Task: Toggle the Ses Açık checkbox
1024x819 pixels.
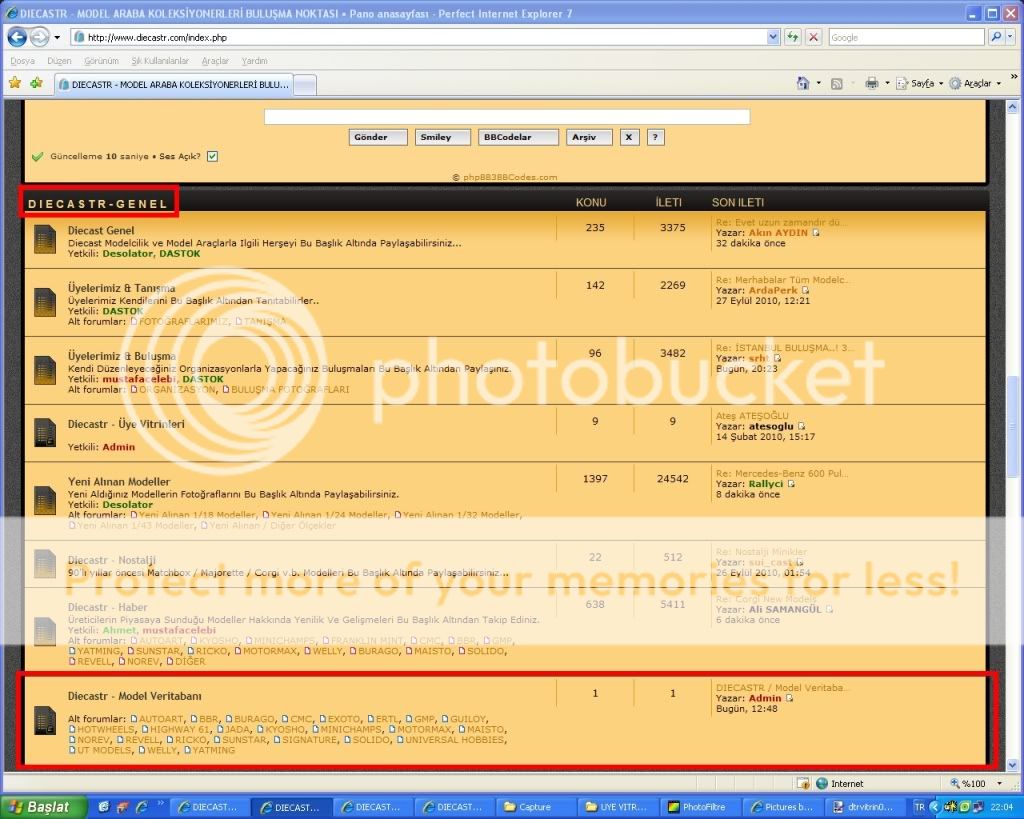Action: click(212, 156)
